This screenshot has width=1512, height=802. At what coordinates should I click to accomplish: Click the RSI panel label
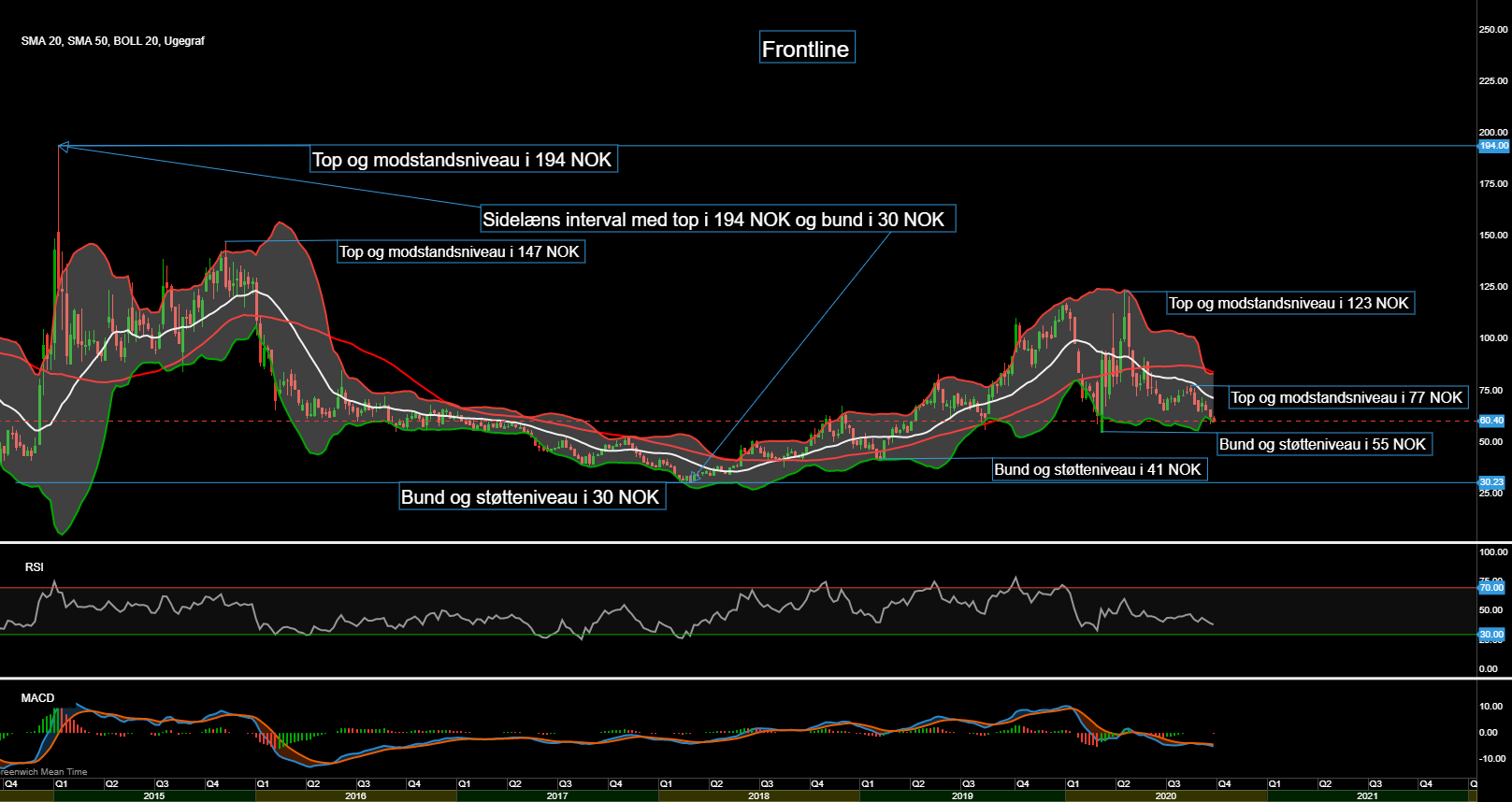click(x=35, y=567)
